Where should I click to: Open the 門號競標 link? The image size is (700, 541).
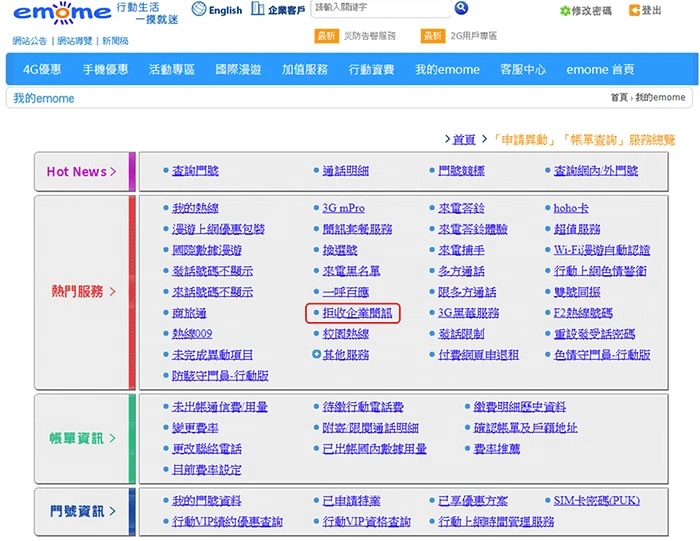[x=461, y=171]
